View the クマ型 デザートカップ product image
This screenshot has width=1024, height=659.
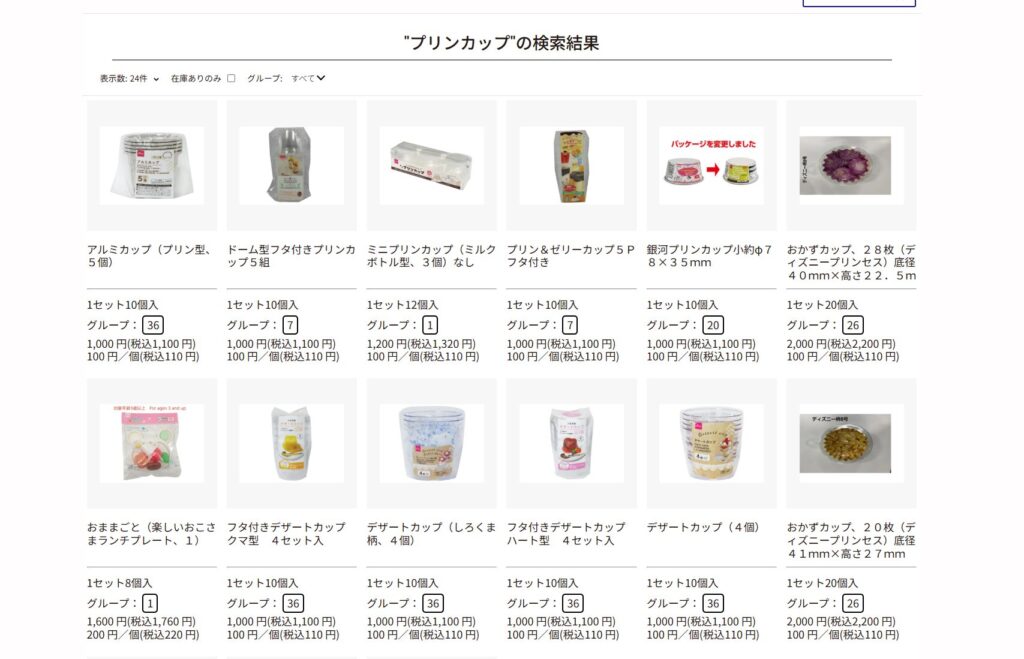(x=291, y=443)
